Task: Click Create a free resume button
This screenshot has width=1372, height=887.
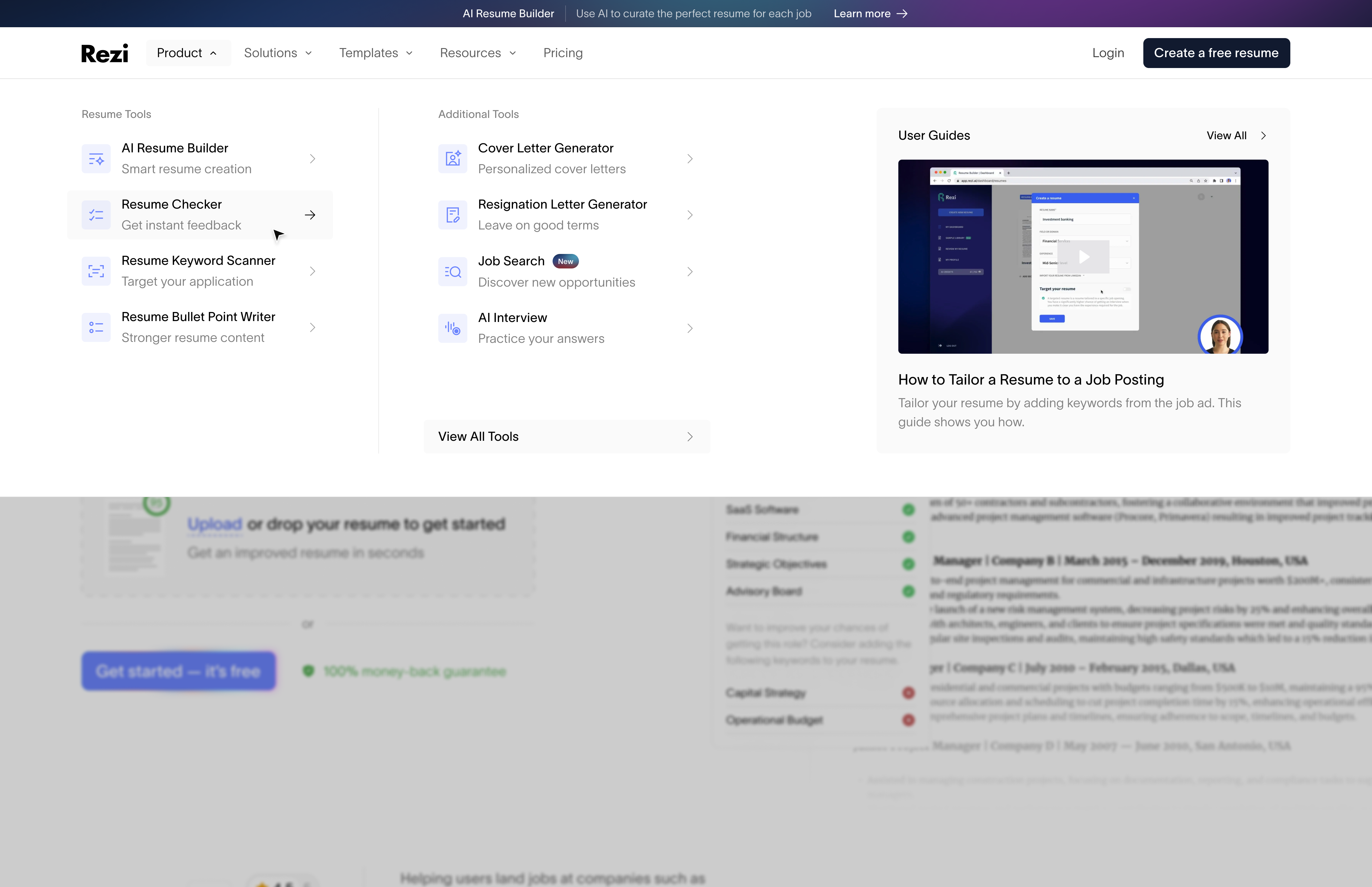Action: point(1216,53)
